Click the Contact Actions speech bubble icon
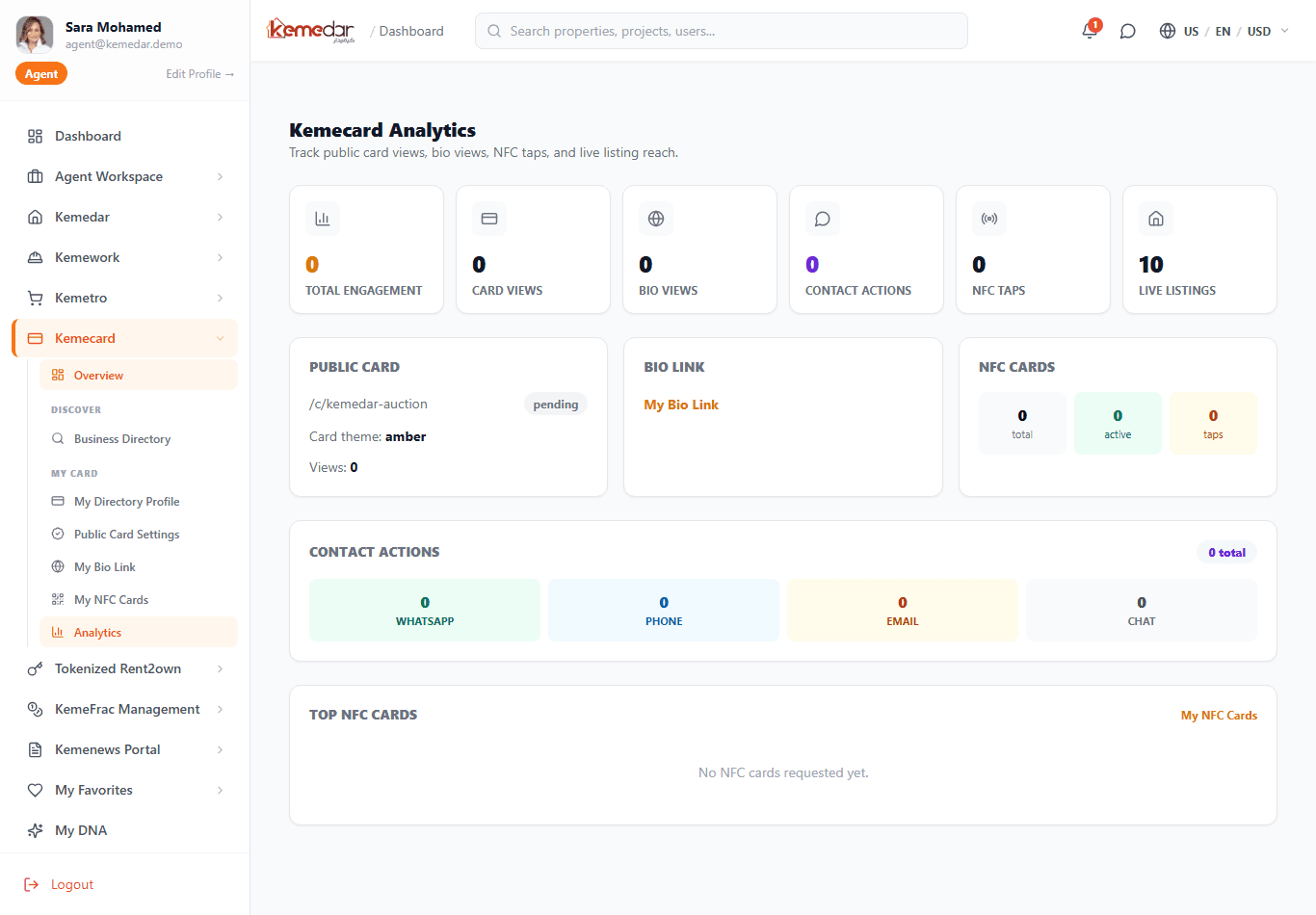Image resolution: width=1316 pixels, height=915 pixels. 823,219
